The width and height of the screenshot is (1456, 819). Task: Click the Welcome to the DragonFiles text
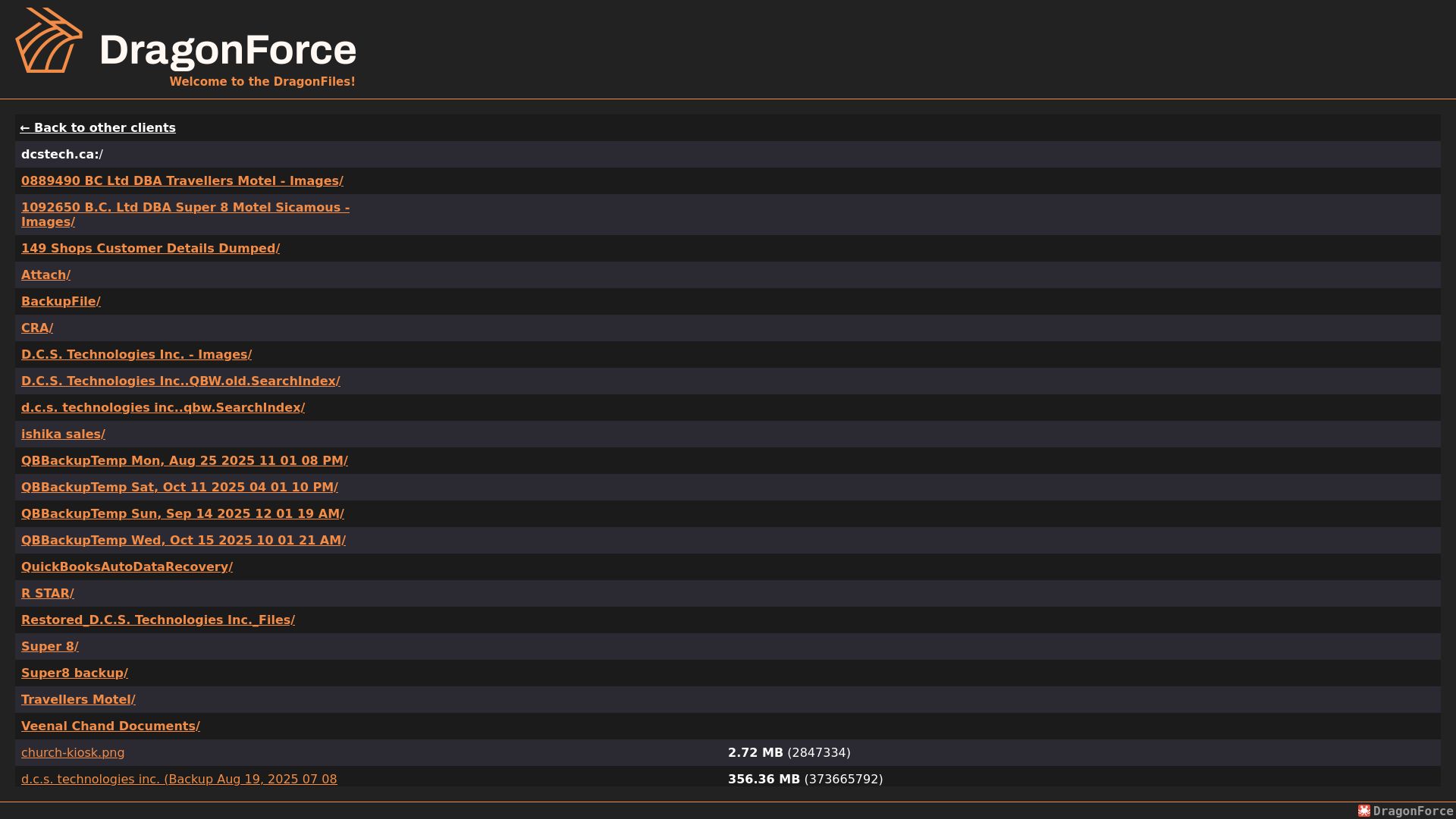(x=262, y=81)
